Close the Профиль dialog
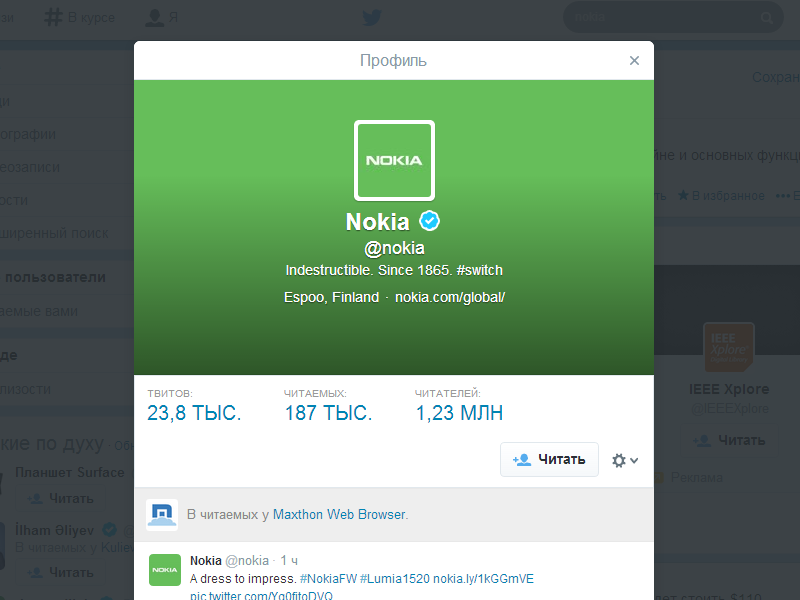 coord(634,61)
